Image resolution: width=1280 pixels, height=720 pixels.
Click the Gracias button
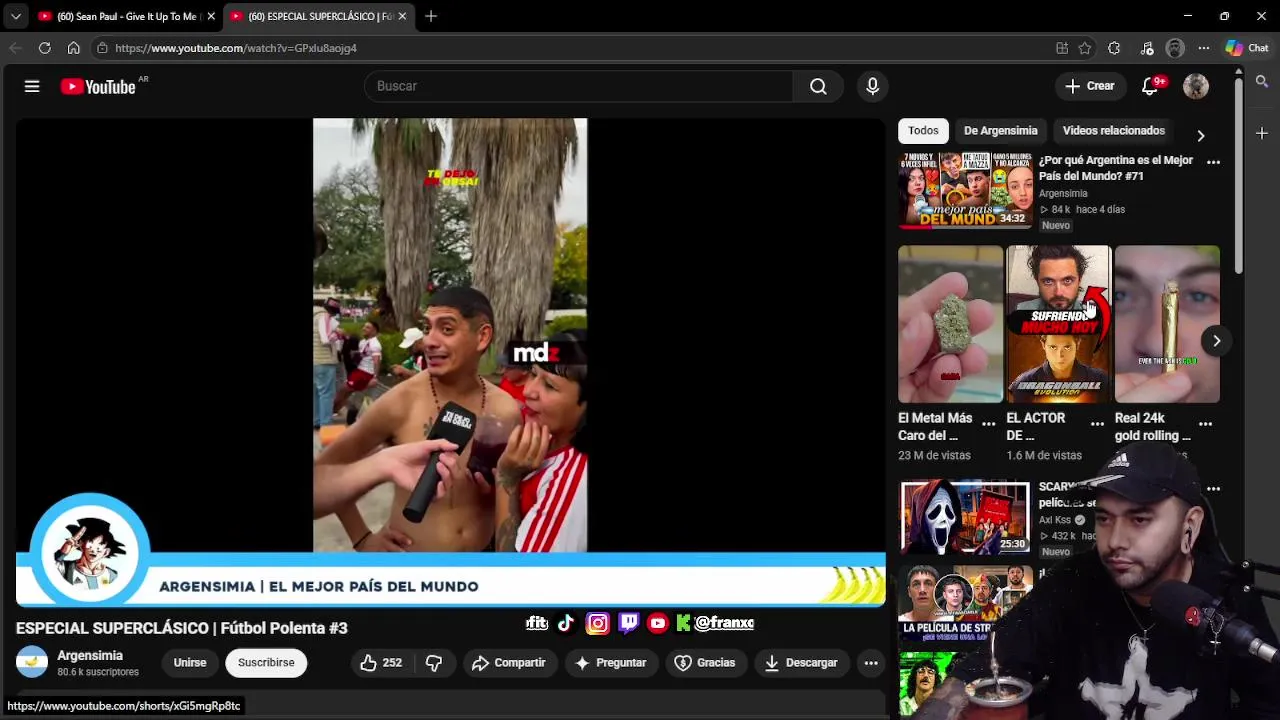[705, 663]
